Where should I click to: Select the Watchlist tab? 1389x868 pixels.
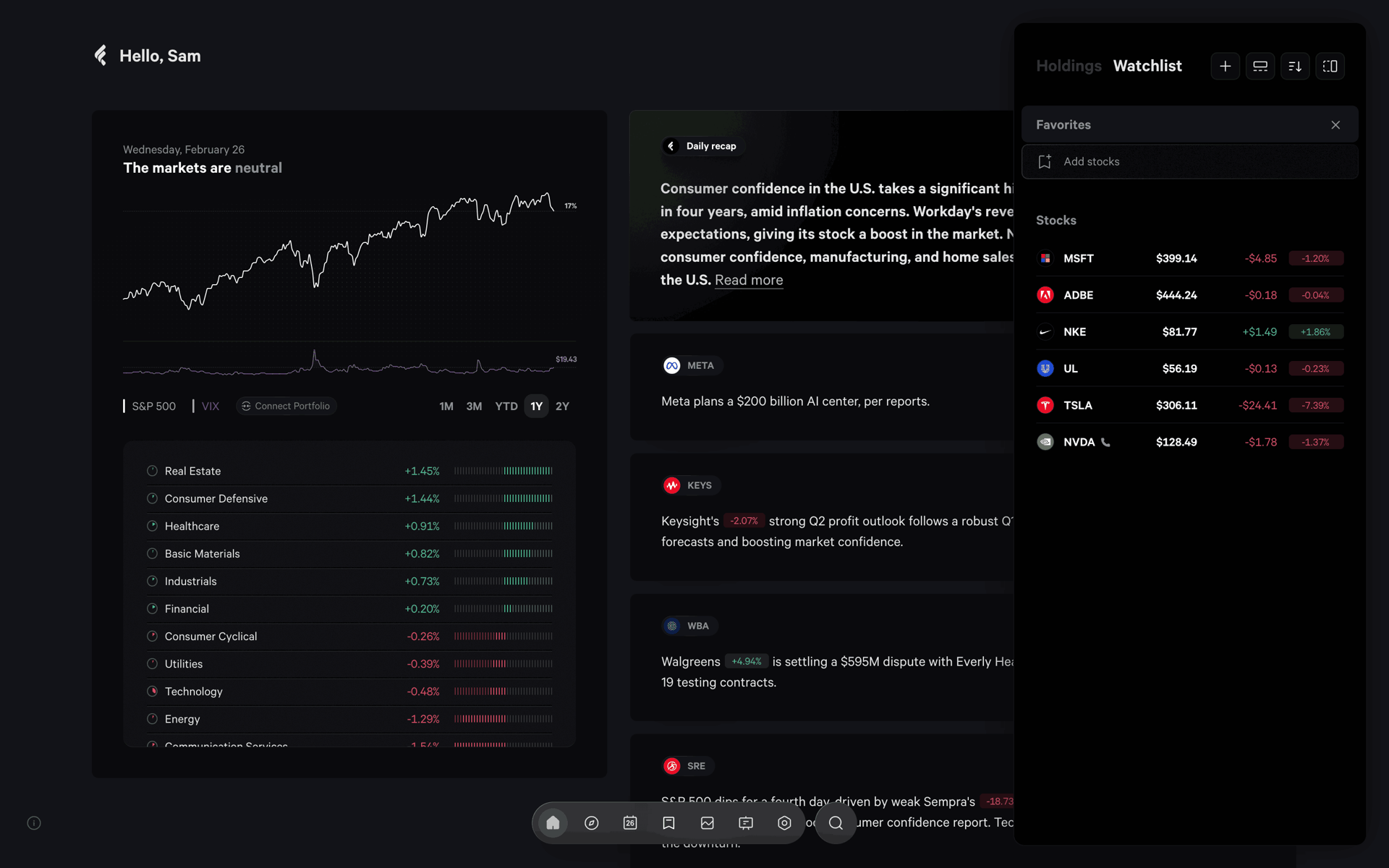1147,66
